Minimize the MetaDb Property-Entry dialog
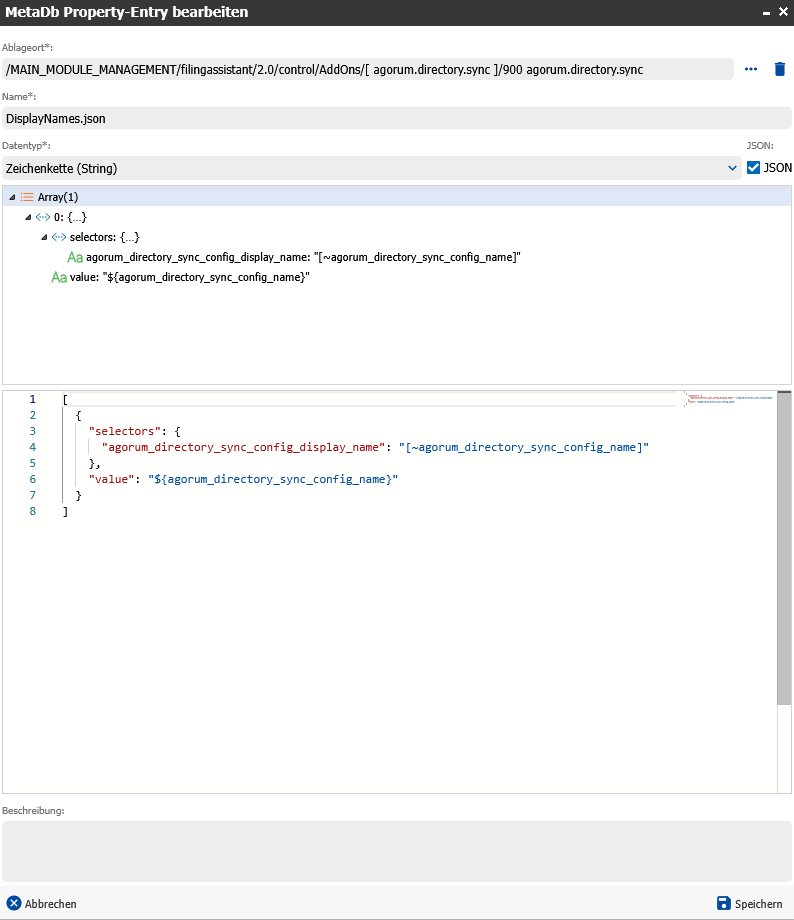Screen dimensions: 794x920 pos(766,12)
